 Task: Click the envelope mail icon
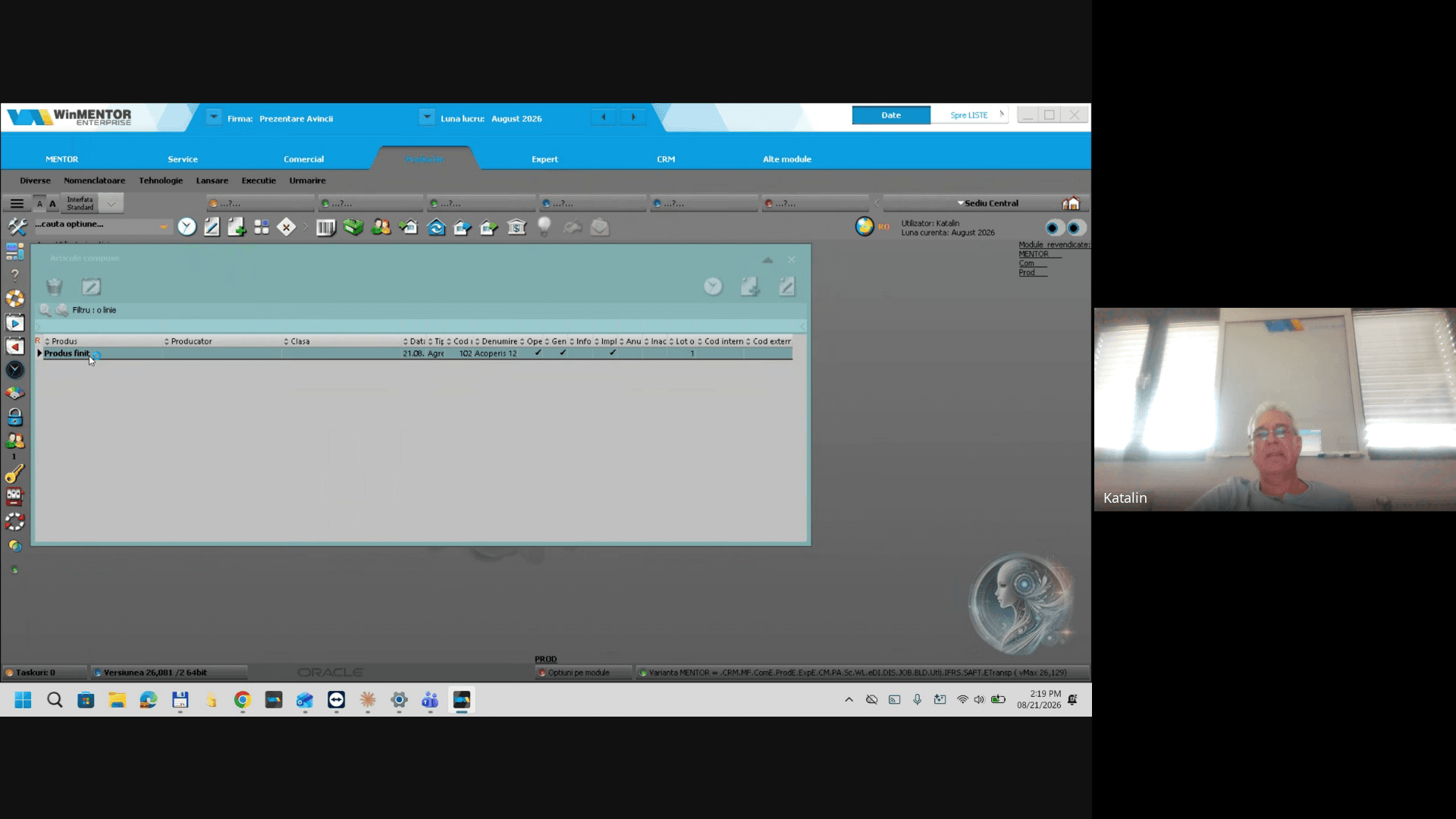click(600, 227)
